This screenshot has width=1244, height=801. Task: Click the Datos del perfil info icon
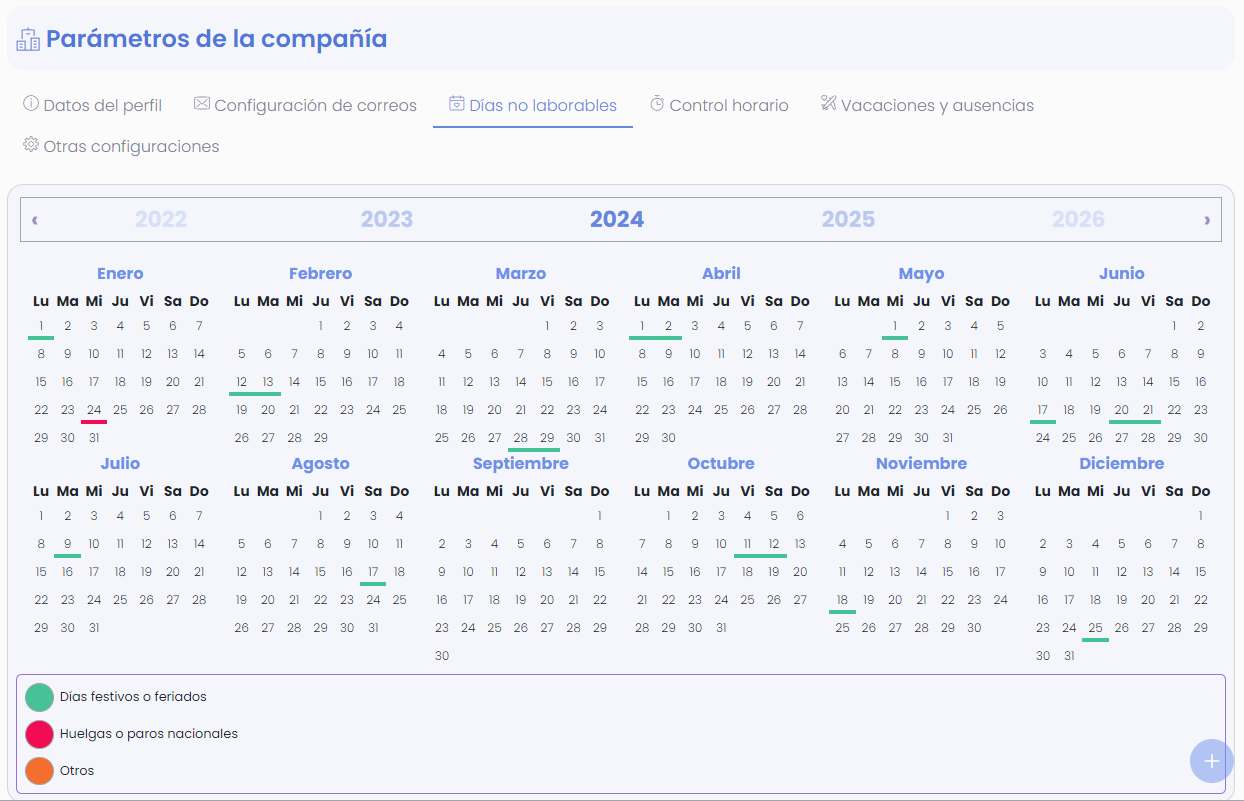tap(31, 104)
